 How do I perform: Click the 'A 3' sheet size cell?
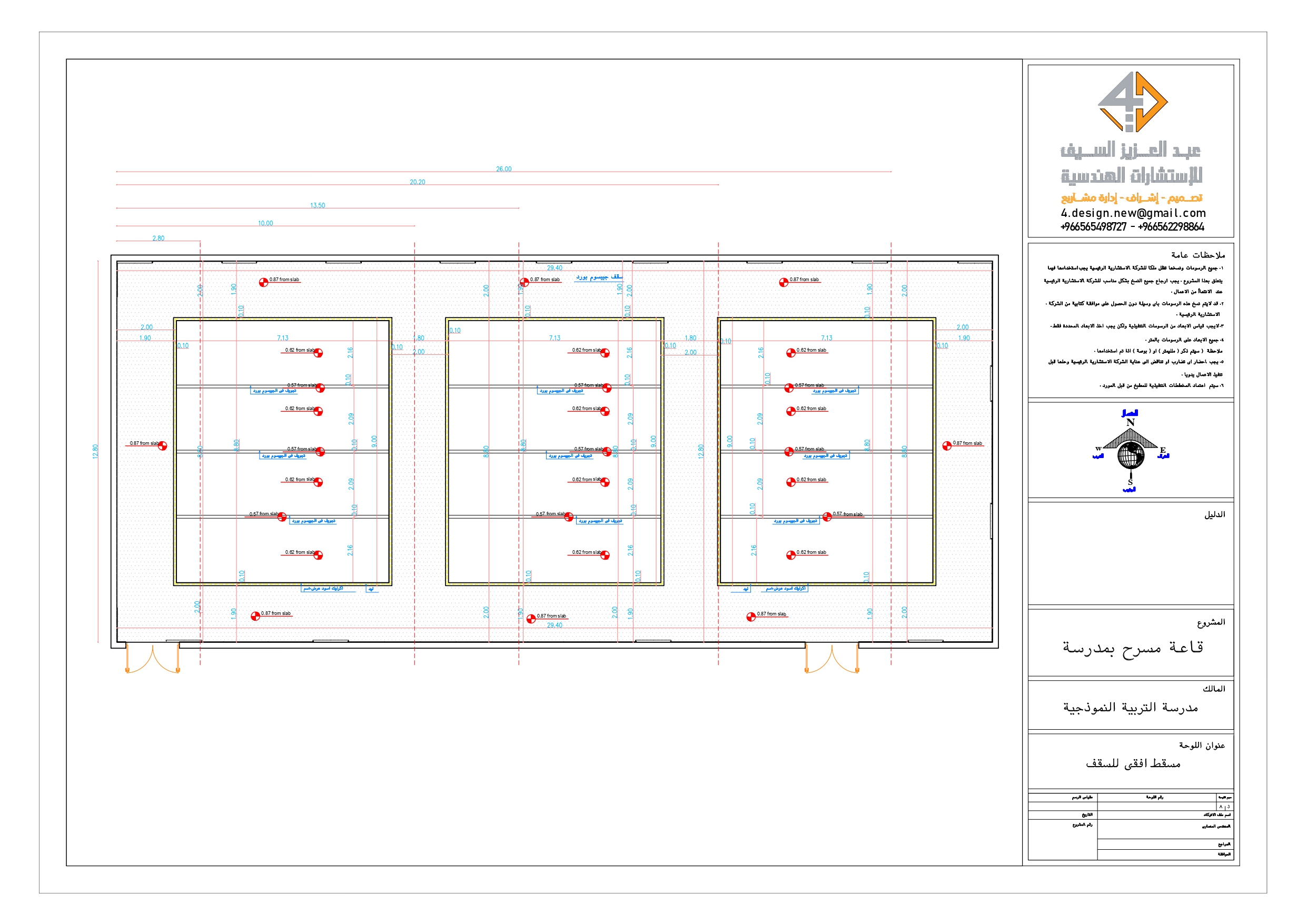(x=1224, y=807)
